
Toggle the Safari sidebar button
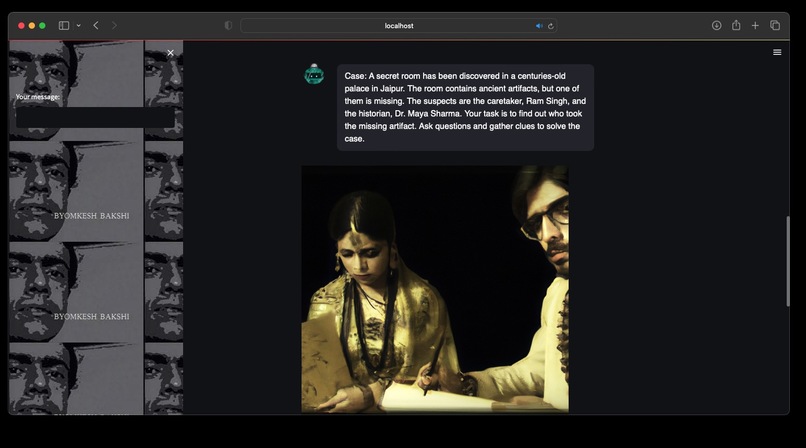point(64,25)
